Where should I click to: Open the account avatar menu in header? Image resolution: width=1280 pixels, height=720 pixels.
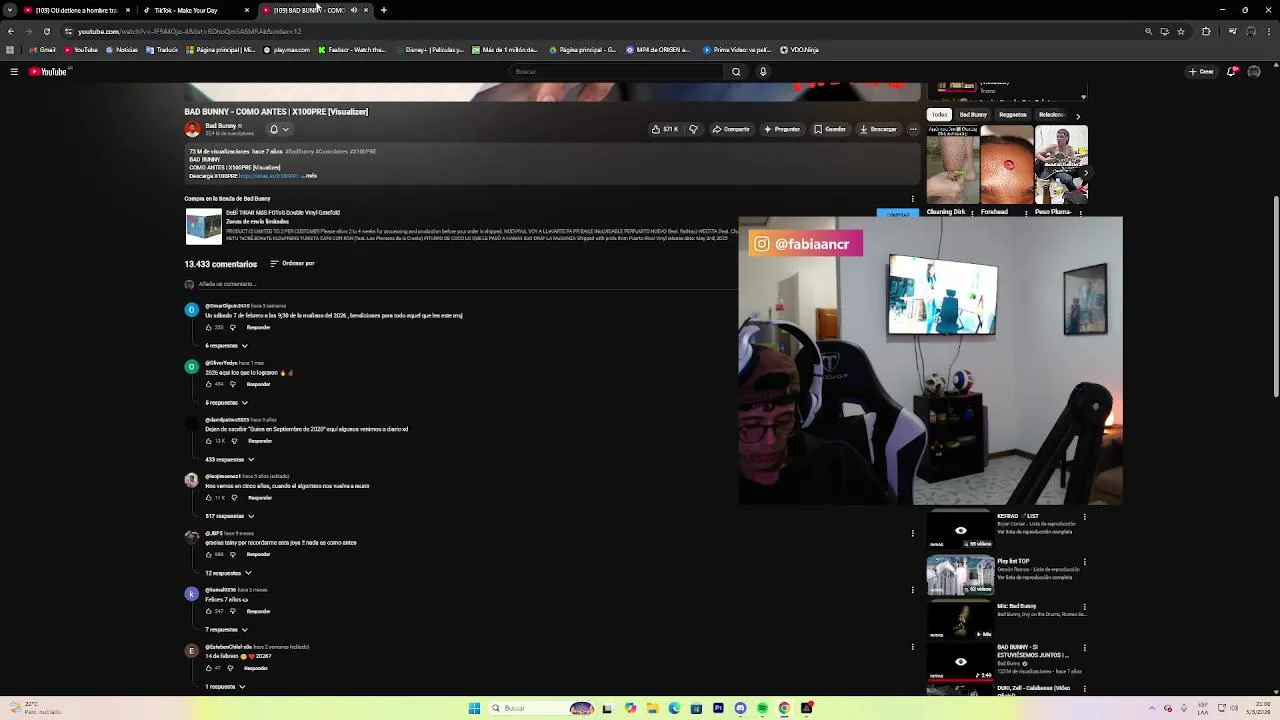click(x=1254, y=72)
